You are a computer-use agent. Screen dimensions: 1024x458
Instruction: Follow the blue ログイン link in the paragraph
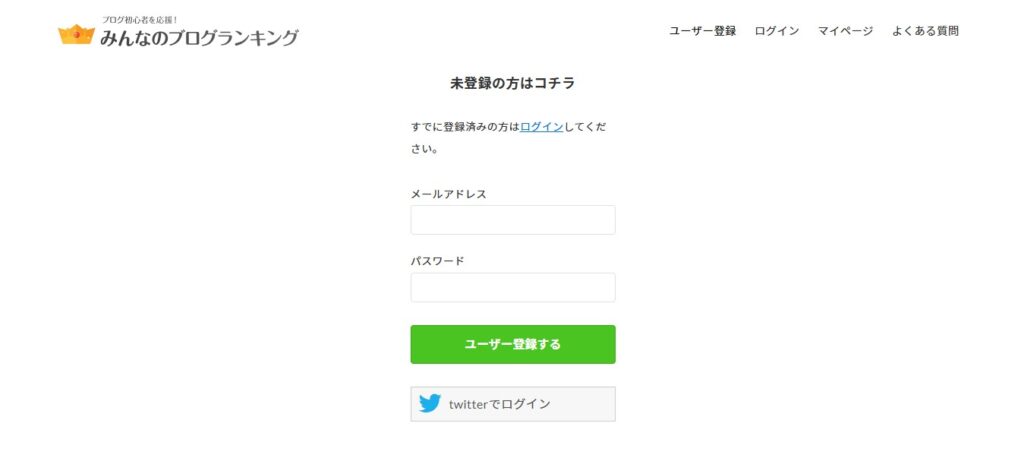pyautogui.click(x=541, y=127)
